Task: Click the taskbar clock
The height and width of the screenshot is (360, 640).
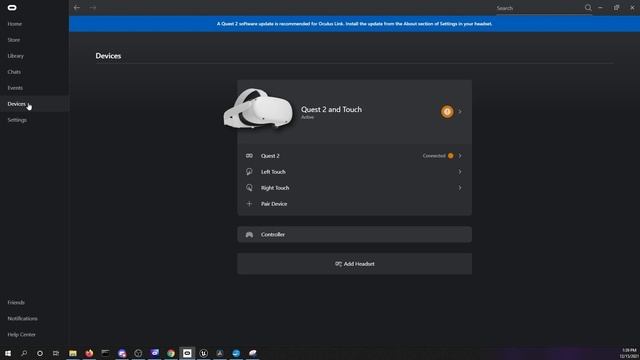Action: (x=629, y=353)
